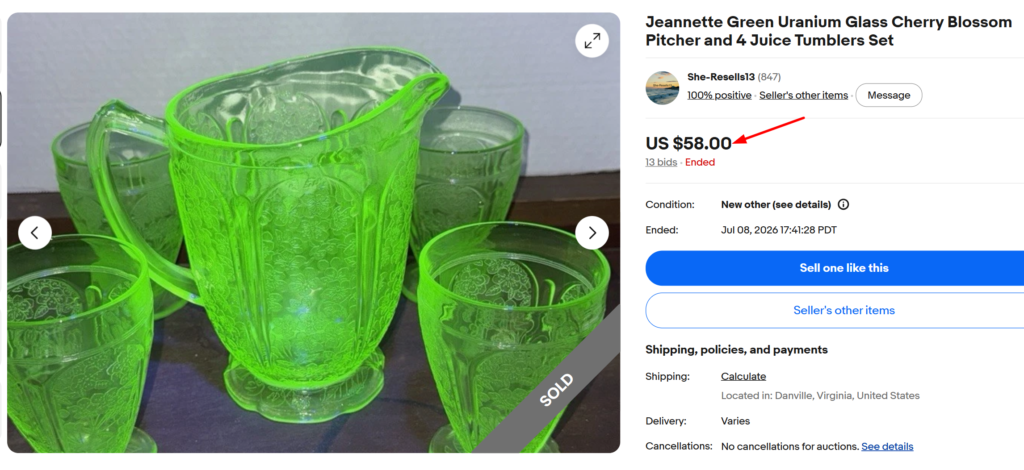This screenshot has height=470, width=1024.
Task: Click the US $58.00 price
Action: click(688, 143)
